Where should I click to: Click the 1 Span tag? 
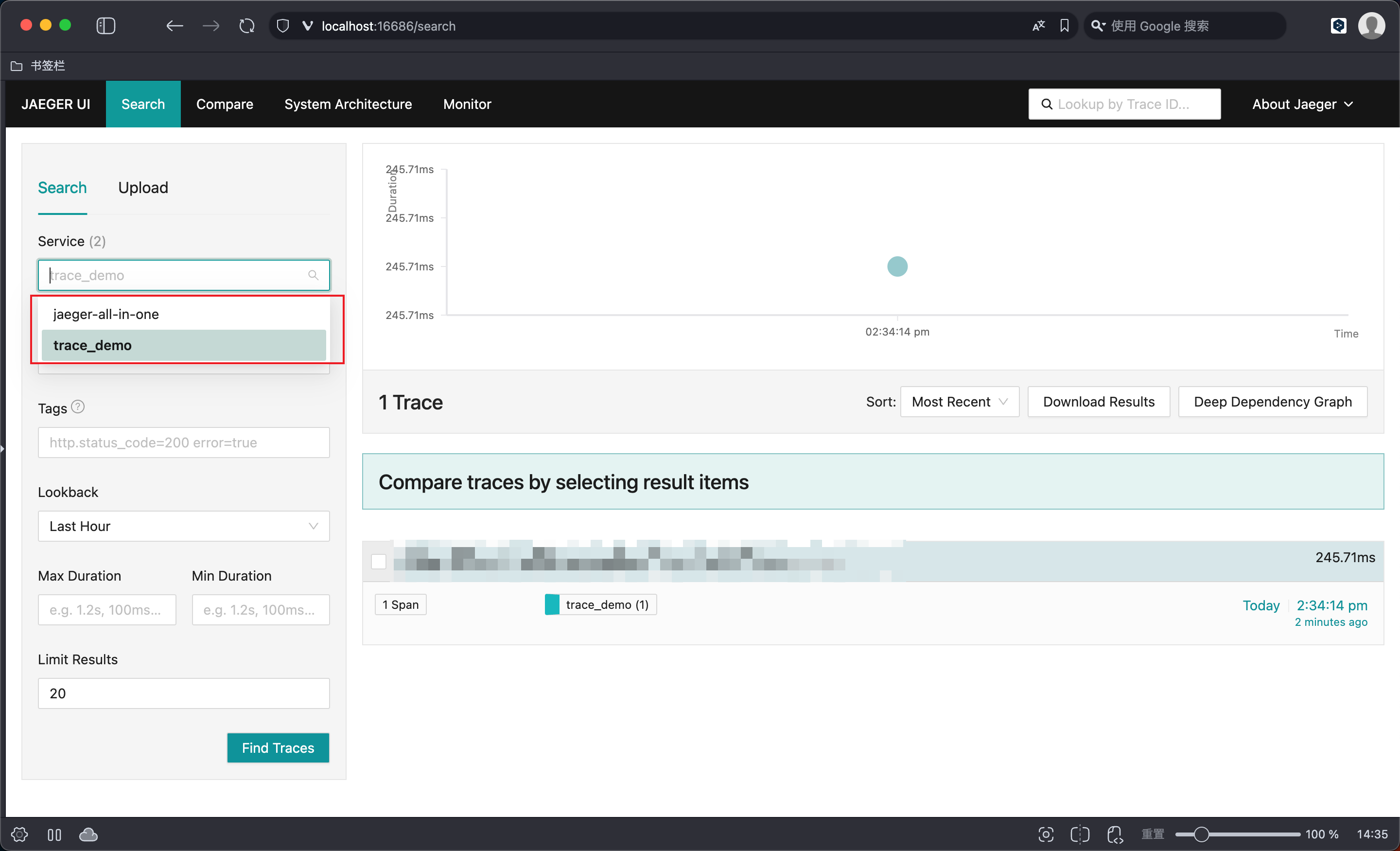point(401,604)
